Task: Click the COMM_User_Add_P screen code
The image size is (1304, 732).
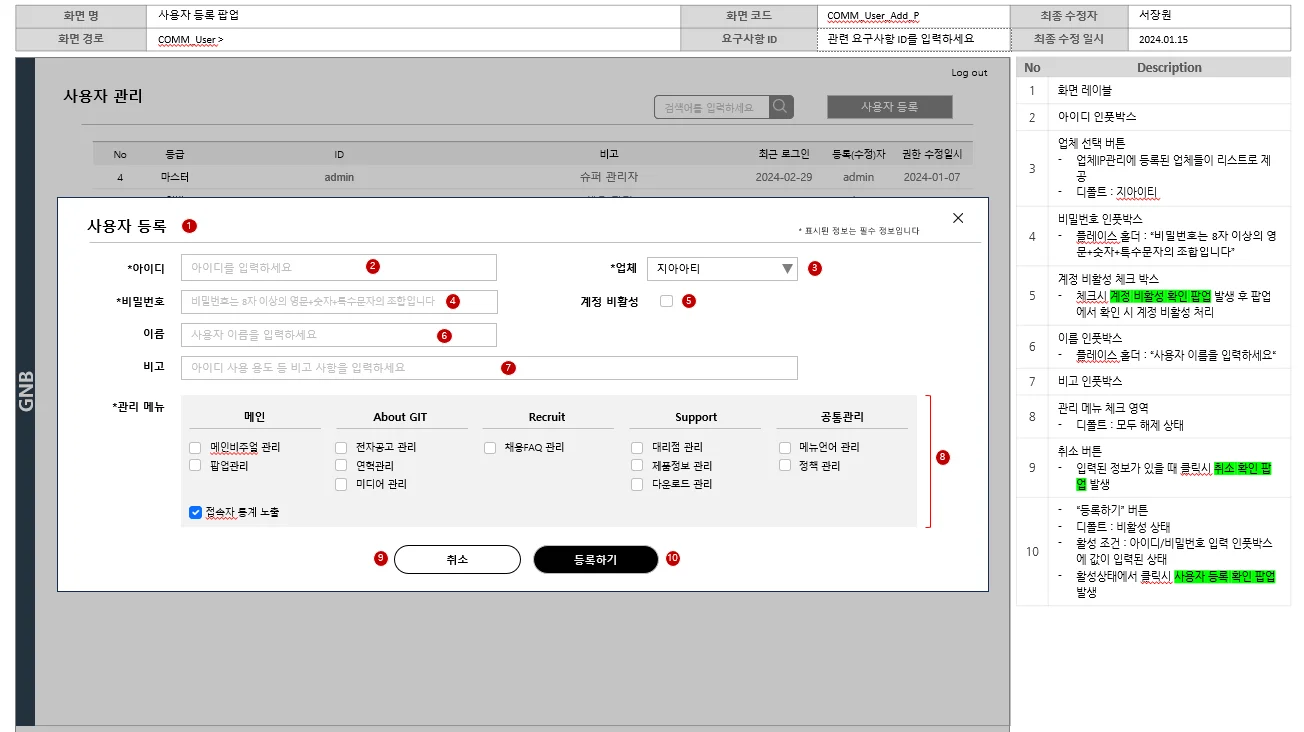Action: coord(873,16)
